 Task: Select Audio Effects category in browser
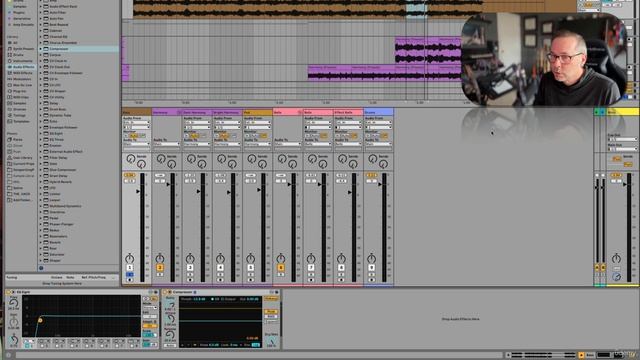pyautogui.click(x=21, y=67)
